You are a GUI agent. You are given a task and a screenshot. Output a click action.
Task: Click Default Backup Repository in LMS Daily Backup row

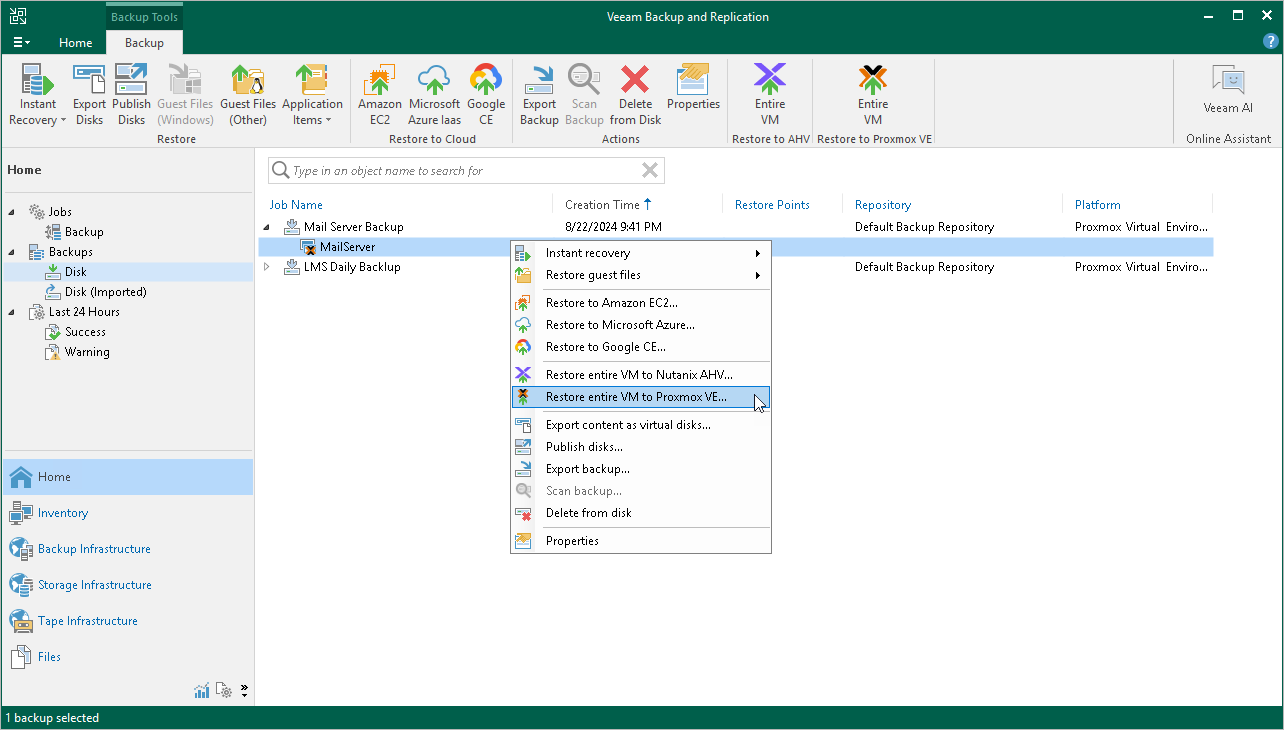pos(924,267)
